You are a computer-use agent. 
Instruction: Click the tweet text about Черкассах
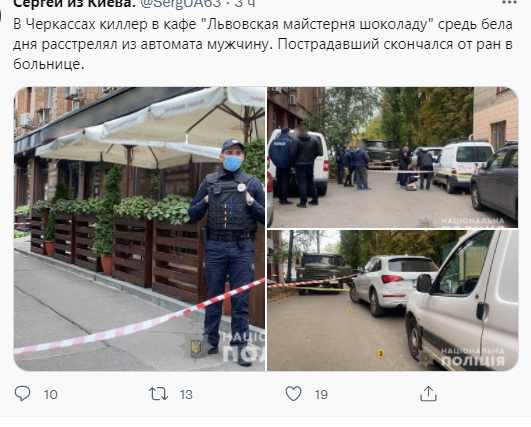[263, 44]
